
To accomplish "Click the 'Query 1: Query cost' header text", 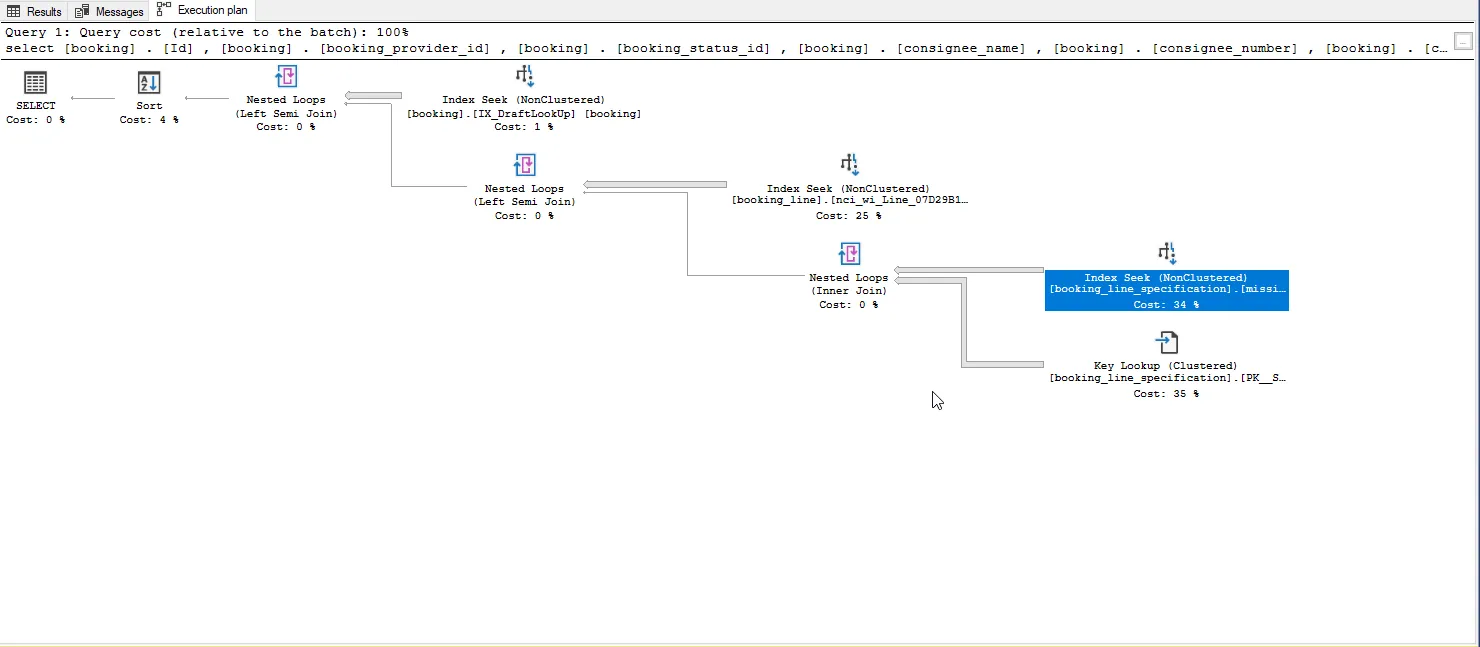I will (207, 32).
